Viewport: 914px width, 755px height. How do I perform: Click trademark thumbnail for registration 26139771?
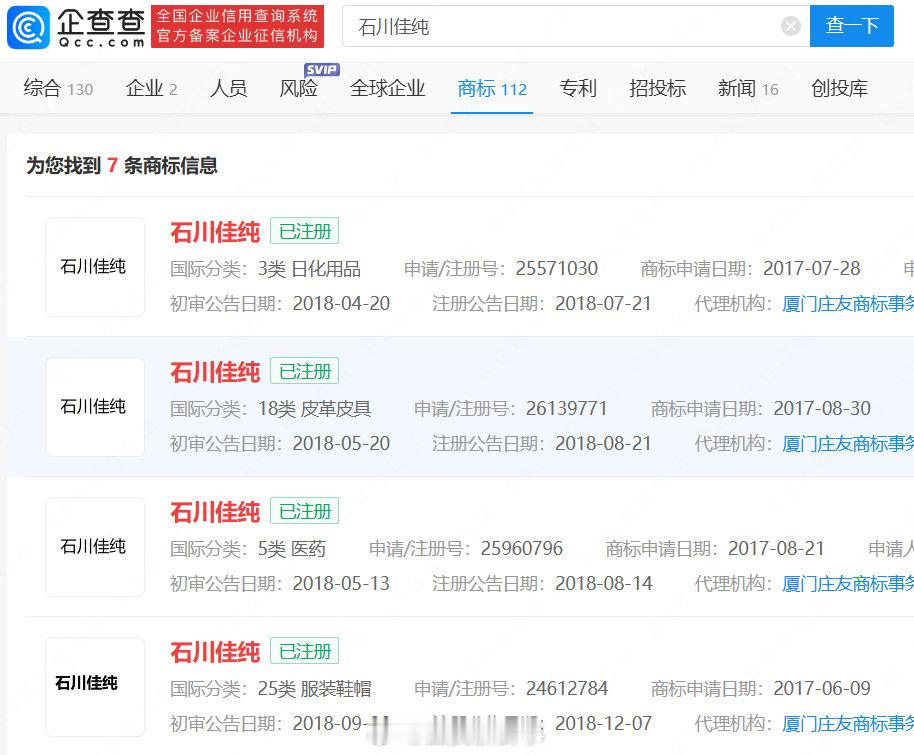95,407
